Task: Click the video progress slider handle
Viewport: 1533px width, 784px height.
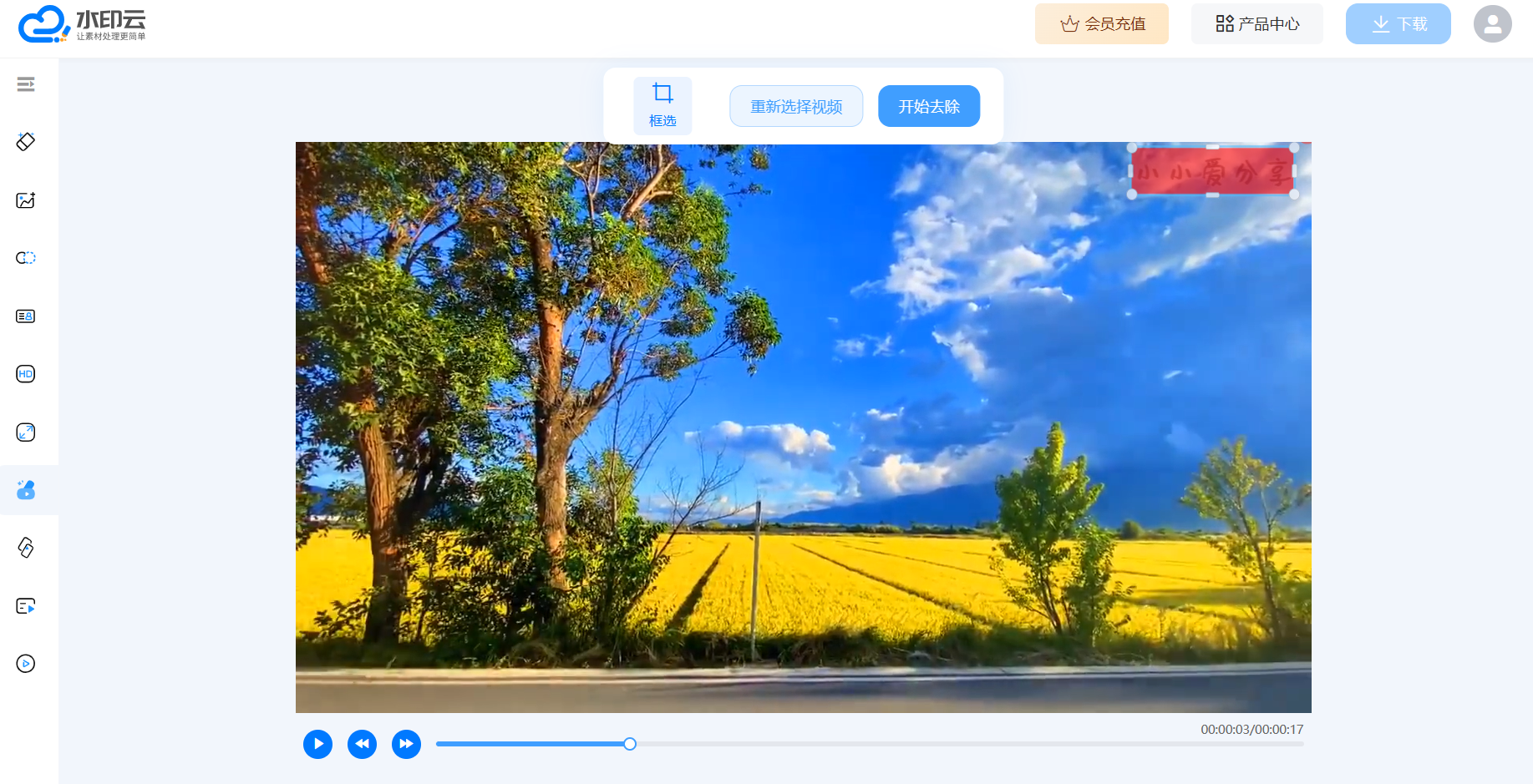Action: click(x=630, y=744)
